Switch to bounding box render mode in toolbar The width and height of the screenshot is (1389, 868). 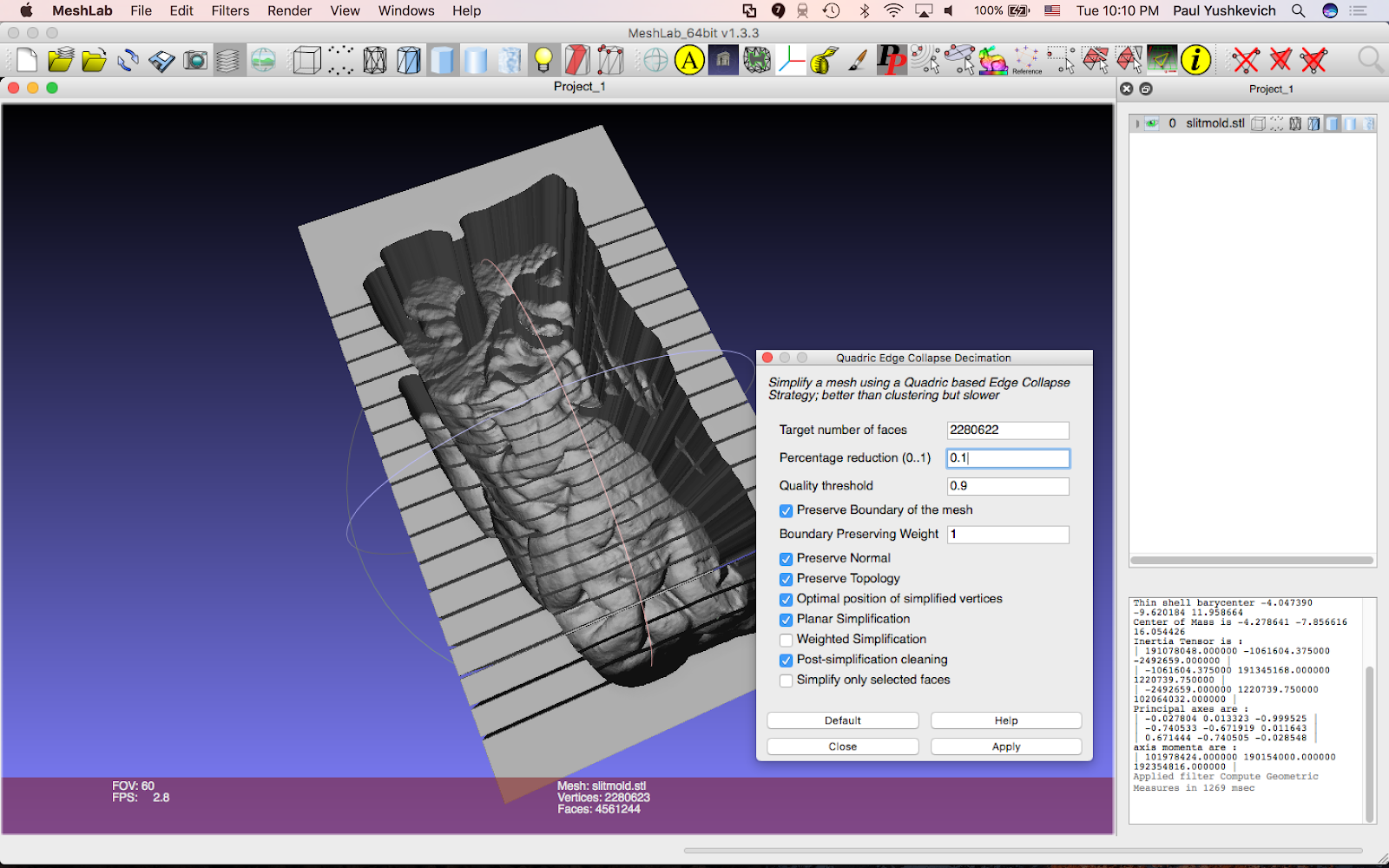tap(306, 60)
